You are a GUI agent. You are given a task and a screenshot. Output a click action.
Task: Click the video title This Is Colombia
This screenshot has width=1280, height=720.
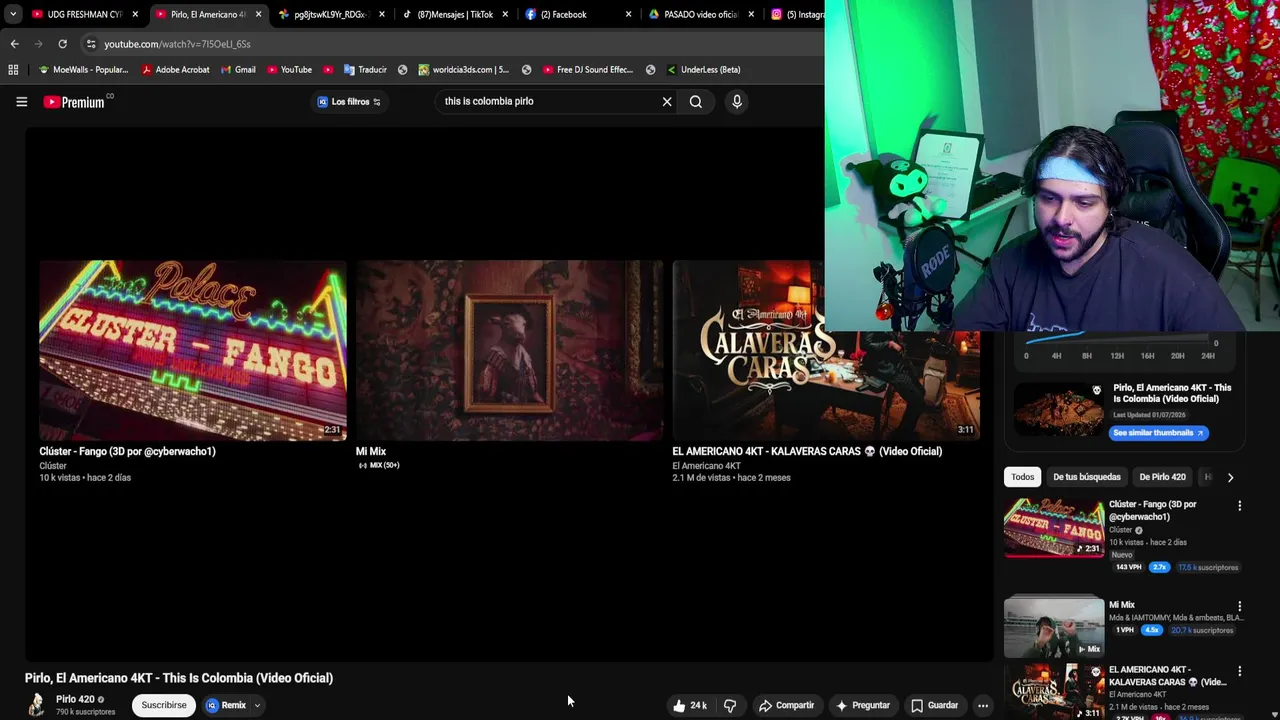(179, 678)
